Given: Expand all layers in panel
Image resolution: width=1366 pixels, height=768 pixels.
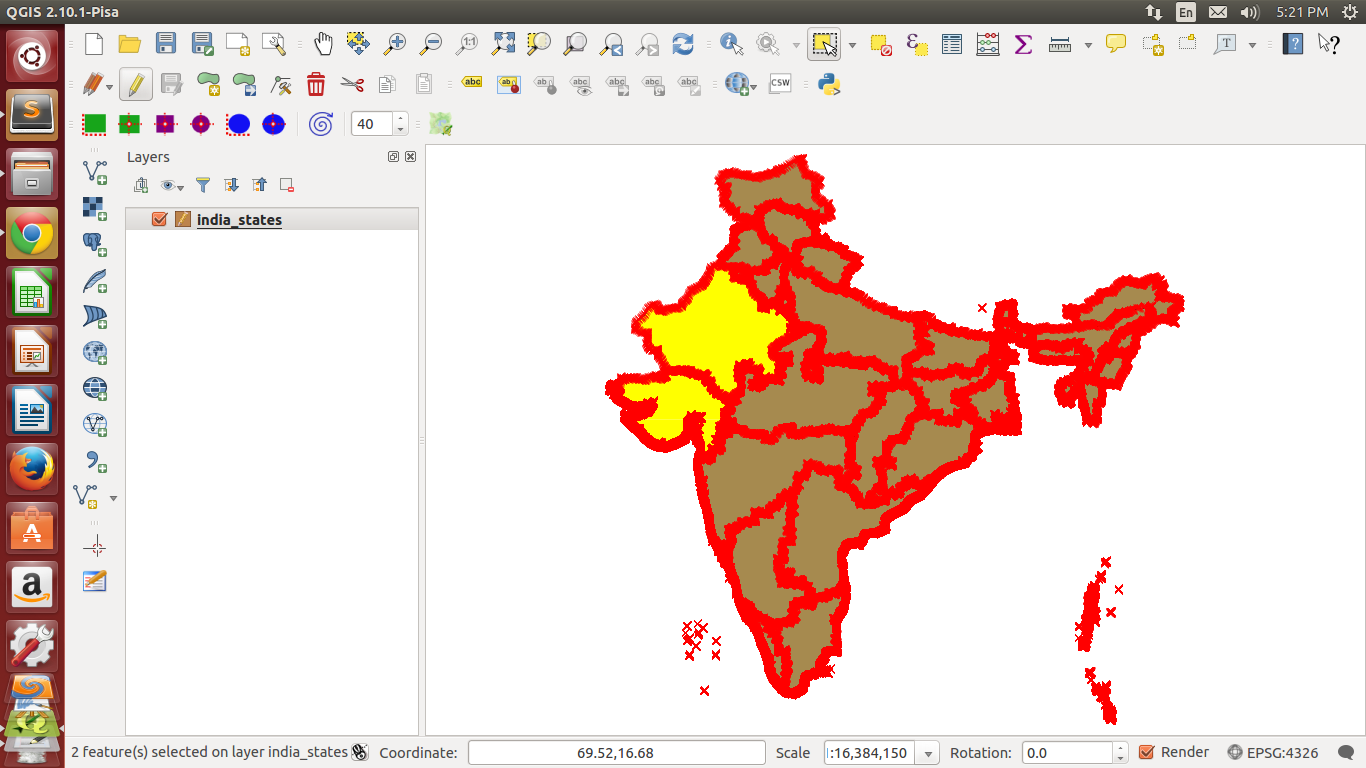Looking at the screenshot, I should (x=232, y=185).
